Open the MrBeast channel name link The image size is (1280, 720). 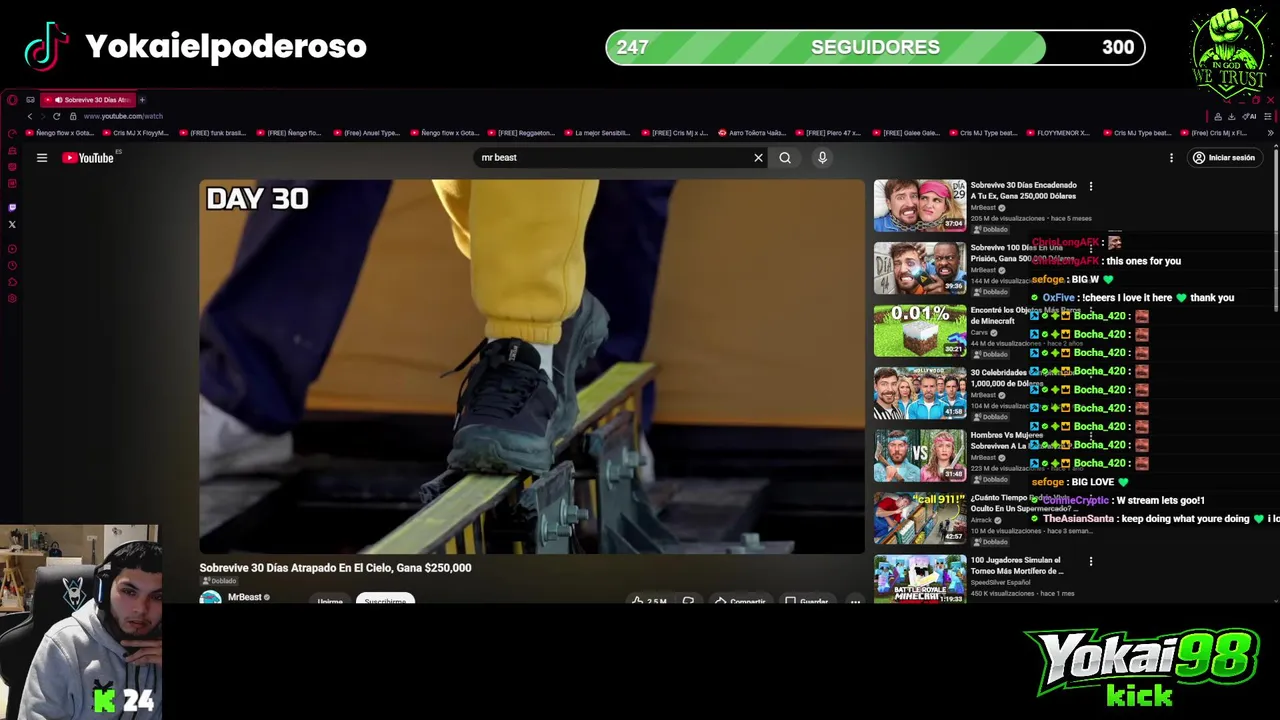pos(244,597)
